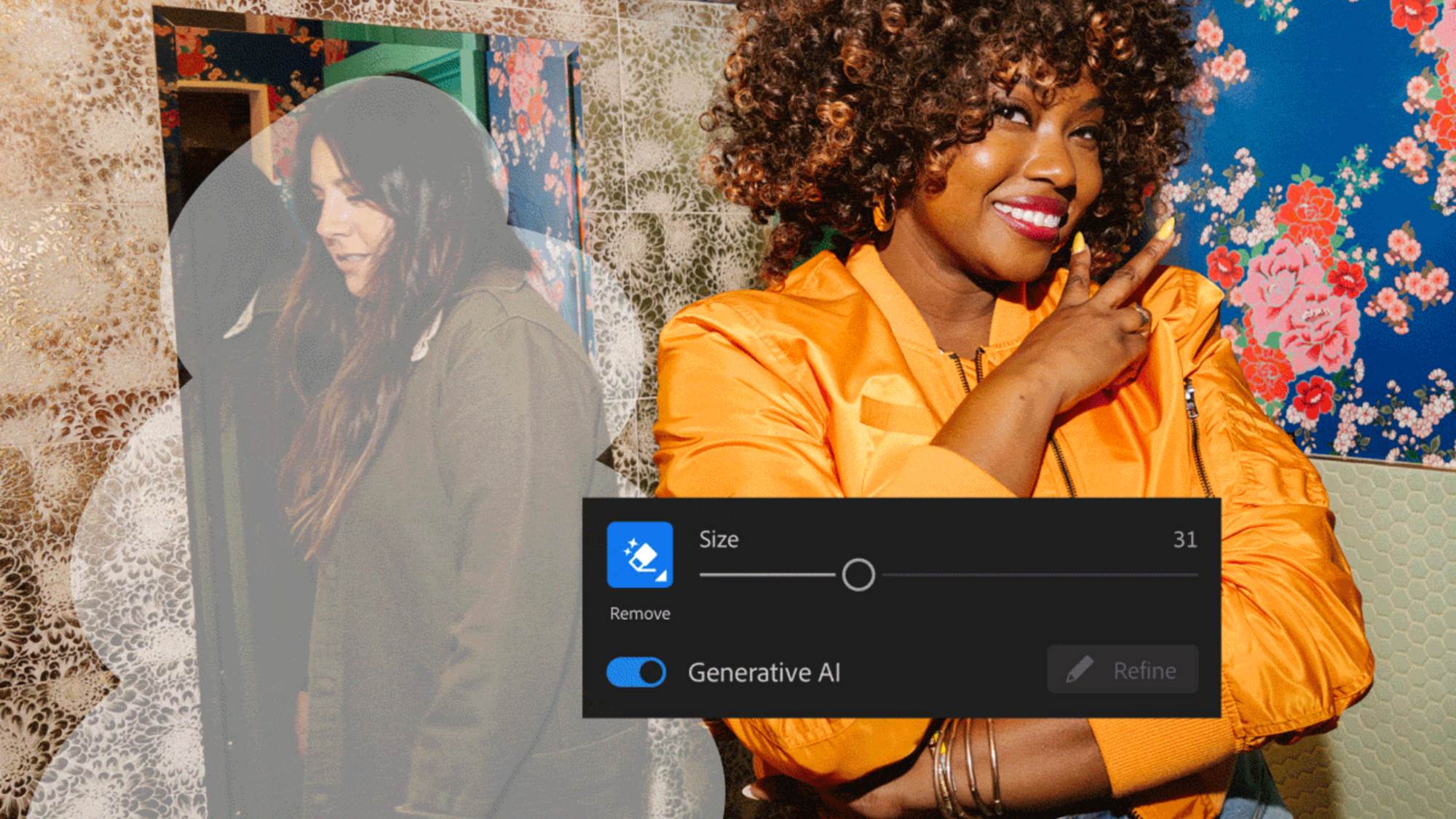Screen dimensions: 1456x819
Task: Click the empty slider track right of handle
Action: pyautogui.click(x=1041, y=575)
